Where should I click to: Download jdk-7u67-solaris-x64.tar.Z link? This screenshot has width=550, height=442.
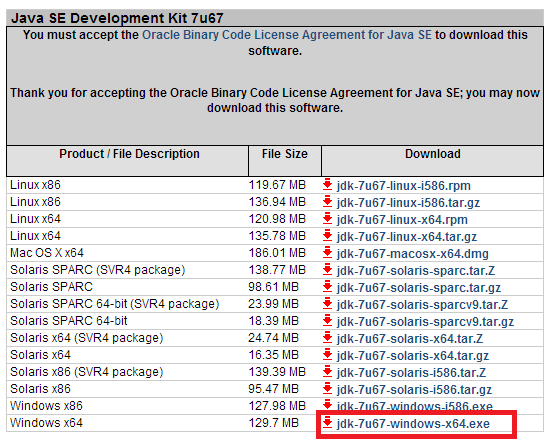[x=410, y=339]
